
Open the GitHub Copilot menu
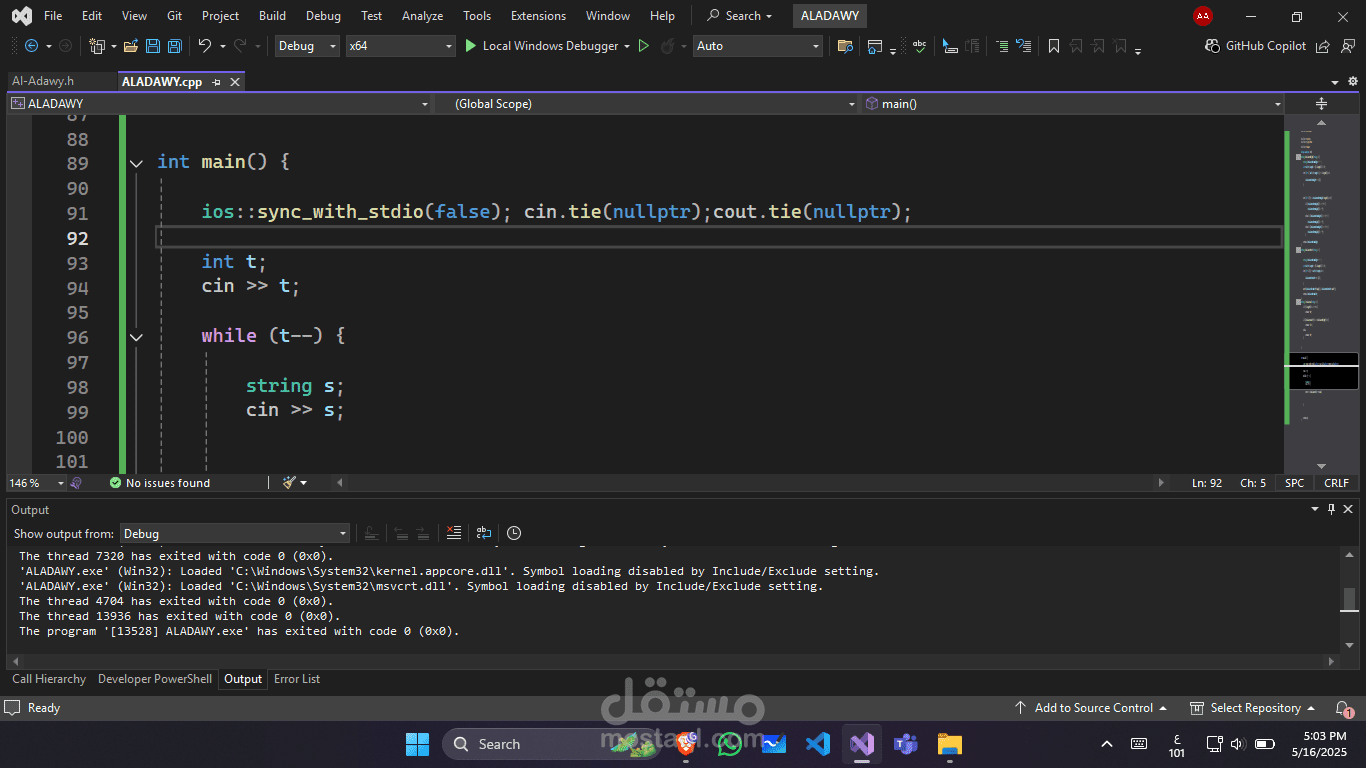1255,46
